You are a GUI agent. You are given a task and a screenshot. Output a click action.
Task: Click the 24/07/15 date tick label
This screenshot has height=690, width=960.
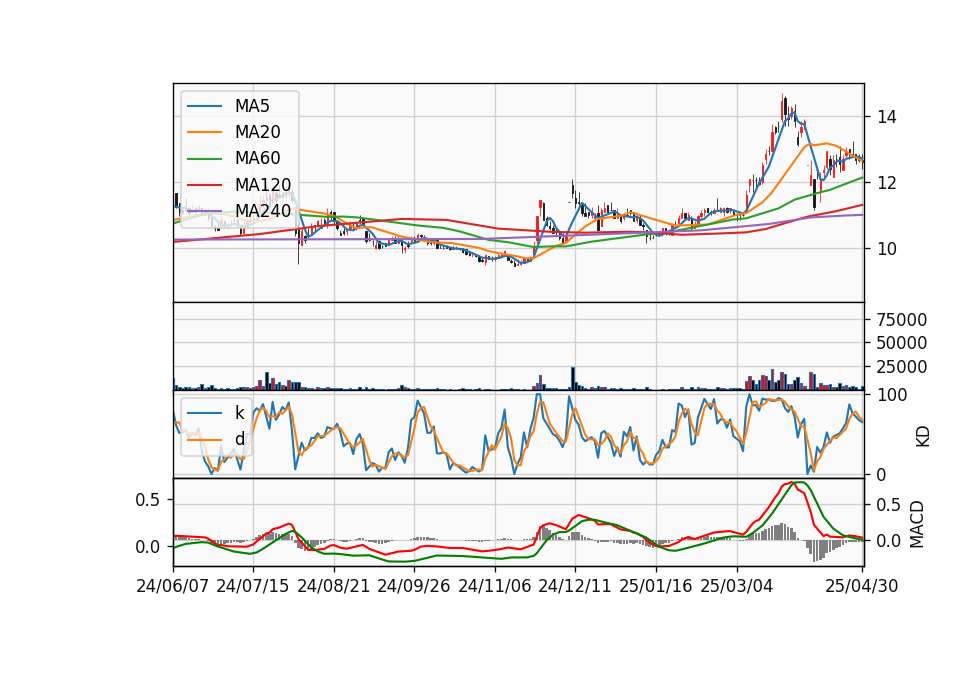[253, 586]
